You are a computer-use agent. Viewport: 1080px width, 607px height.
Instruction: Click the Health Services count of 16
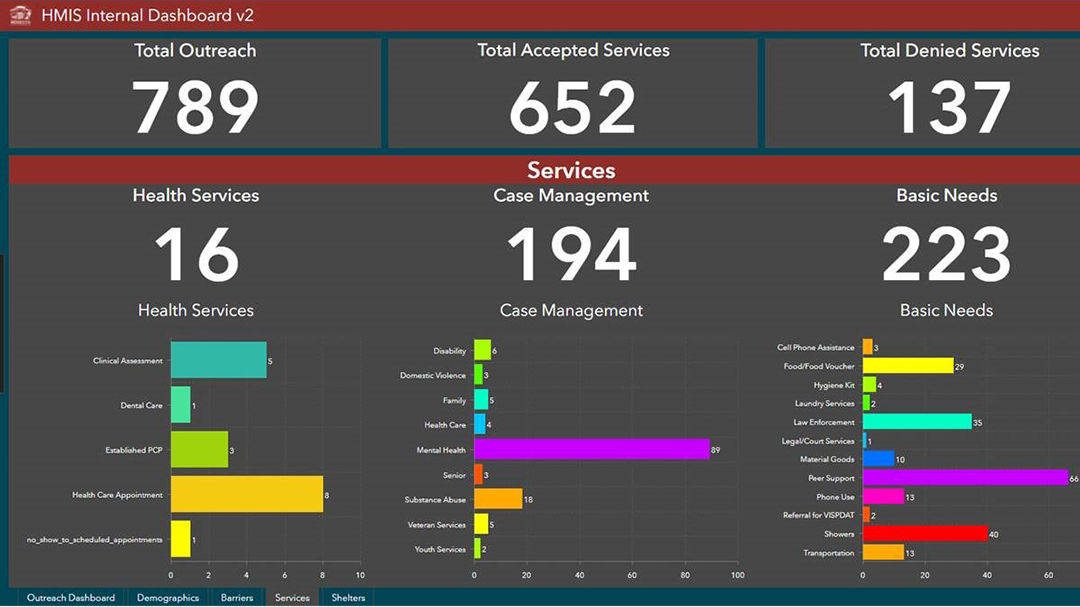tap(195, 253)
